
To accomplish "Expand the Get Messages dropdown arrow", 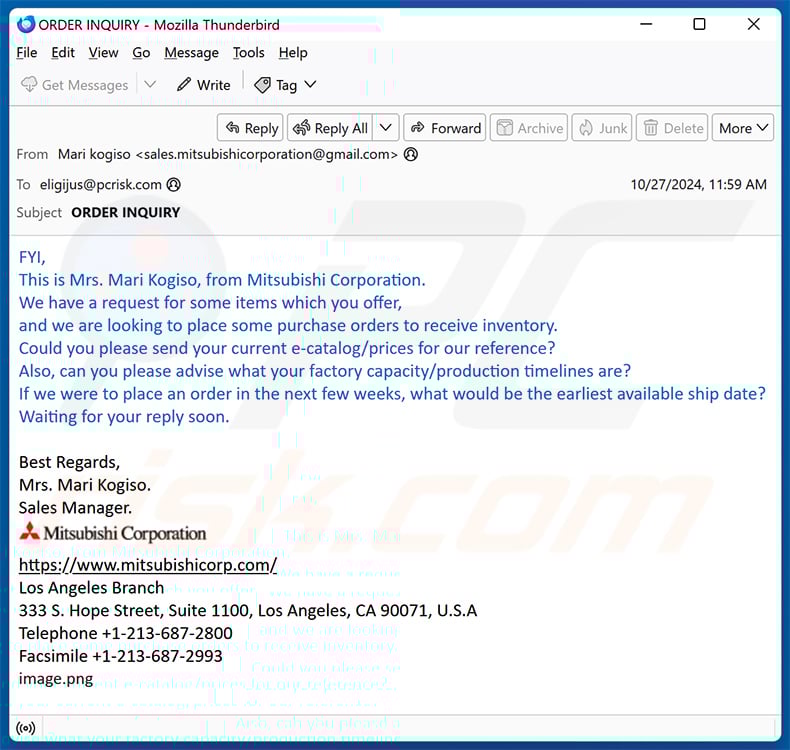I will 150,85.
